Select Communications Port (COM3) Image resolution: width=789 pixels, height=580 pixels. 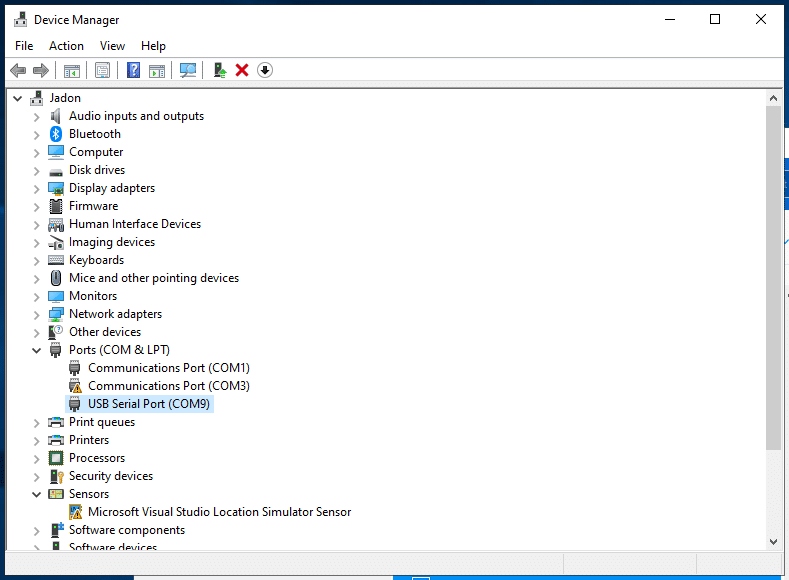[169, 386]
